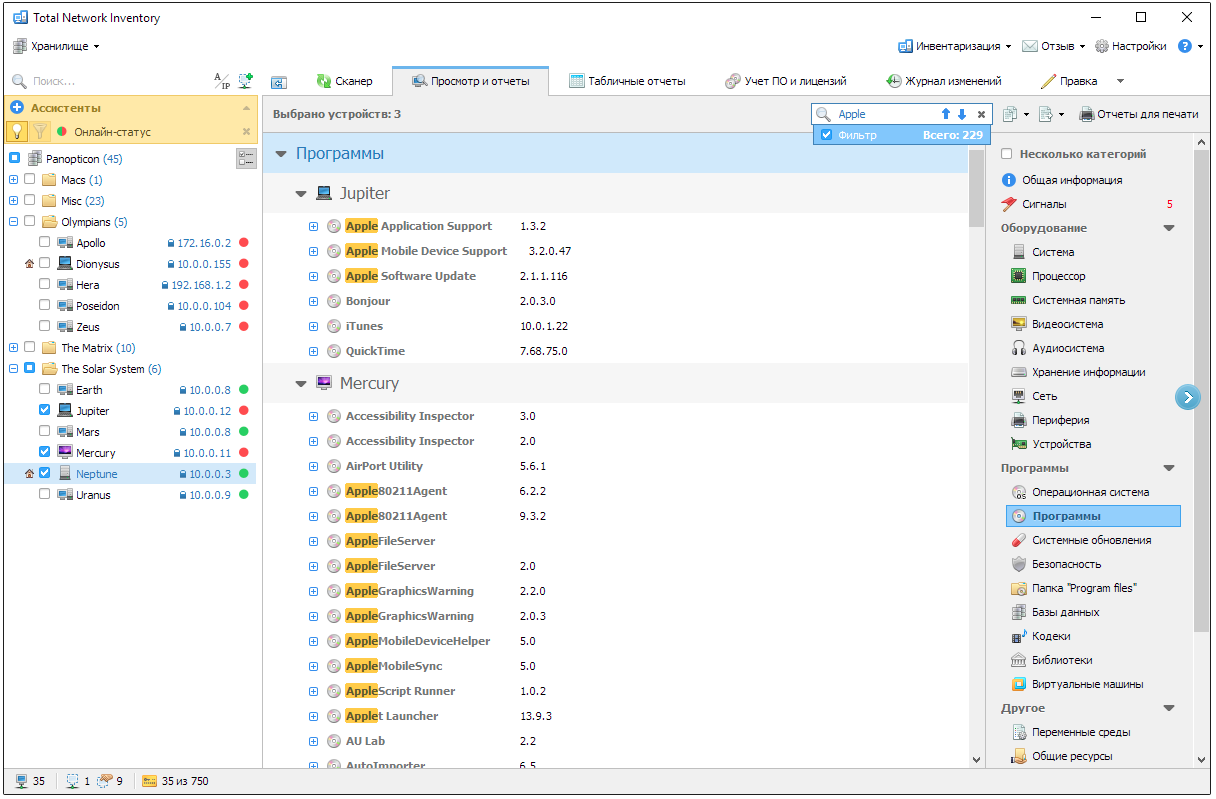Click the Отчеты для печати button
The image size is (1216, 799).
coord(1138,114)
